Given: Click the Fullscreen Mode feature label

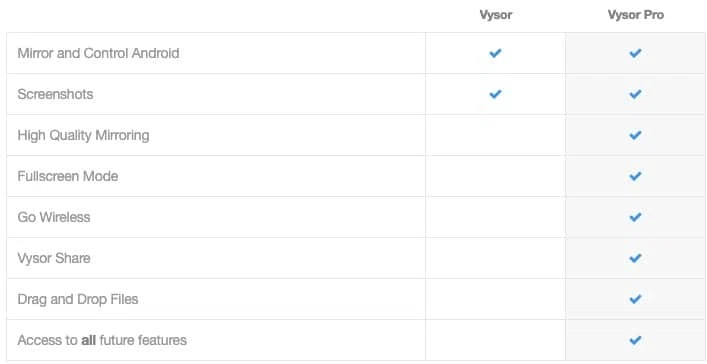Looking at the screenshot, I should (x=68, y=176).
